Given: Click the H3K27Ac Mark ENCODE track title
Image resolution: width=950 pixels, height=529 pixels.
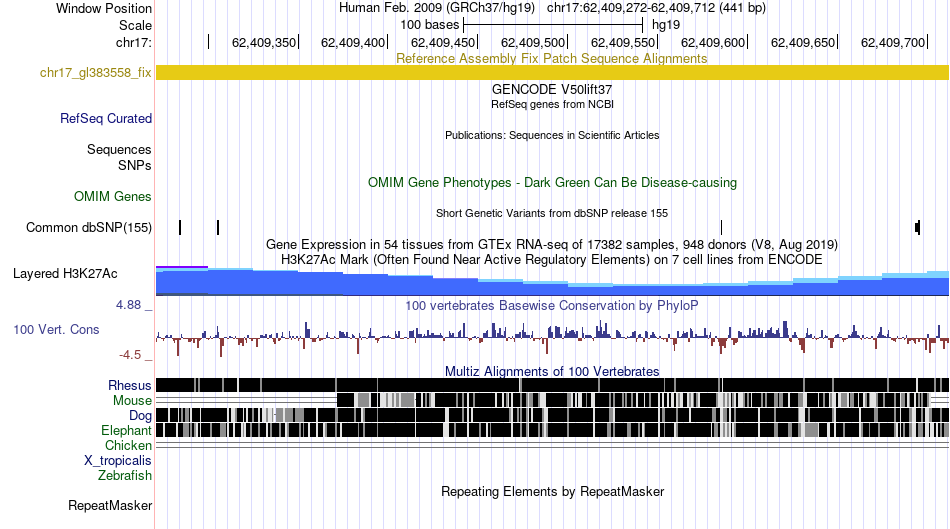Looking at the screenshot, I should pos(552,259).
